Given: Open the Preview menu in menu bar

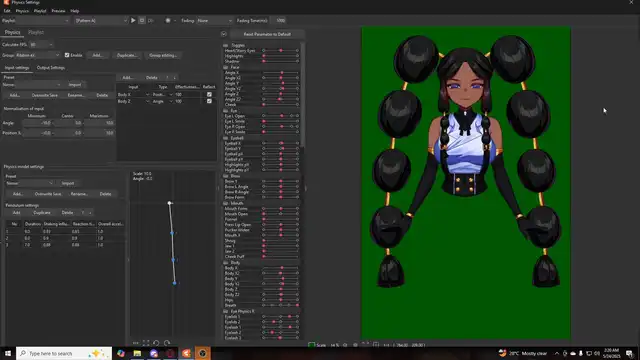Looking at the screenshot, I should click(x=58, y=11).
